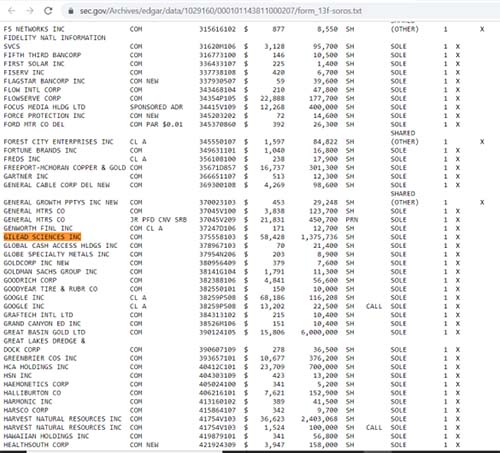Reload the page with the refresh icon
The height and width of the screenshot is (453, 500).
point(48,11)
